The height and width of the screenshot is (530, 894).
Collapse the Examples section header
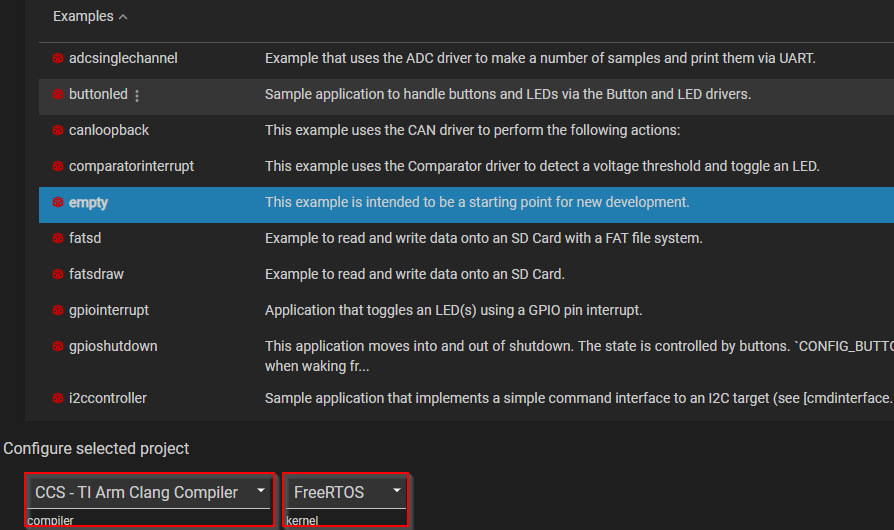[90, 17]
